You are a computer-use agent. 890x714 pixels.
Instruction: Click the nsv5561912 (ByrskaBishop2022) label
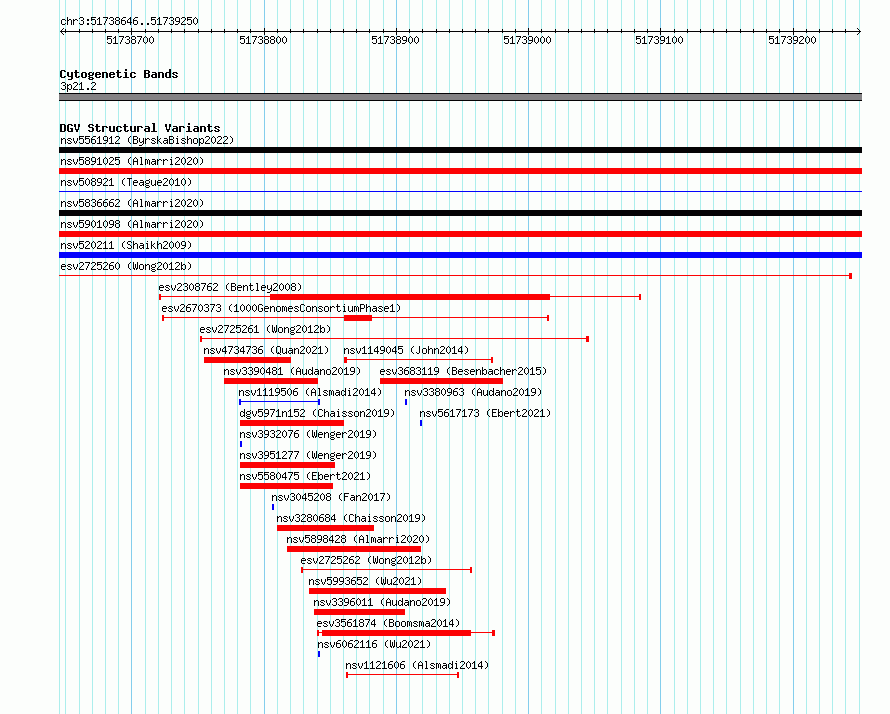(x=147, y=140)
